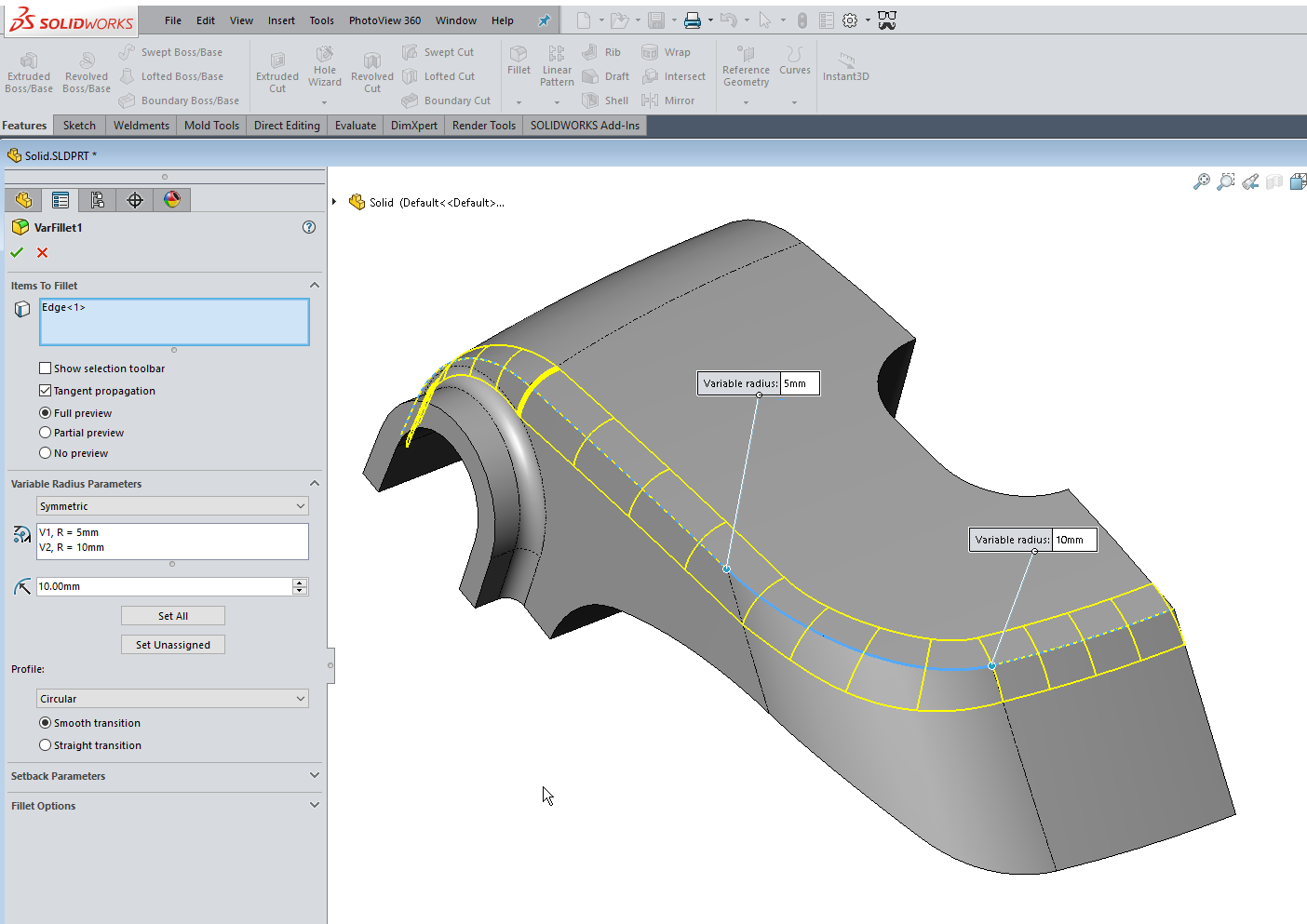Open the Mold Tools tab
Viewport: 1307px width, 924px height.
tap(211, 126)
